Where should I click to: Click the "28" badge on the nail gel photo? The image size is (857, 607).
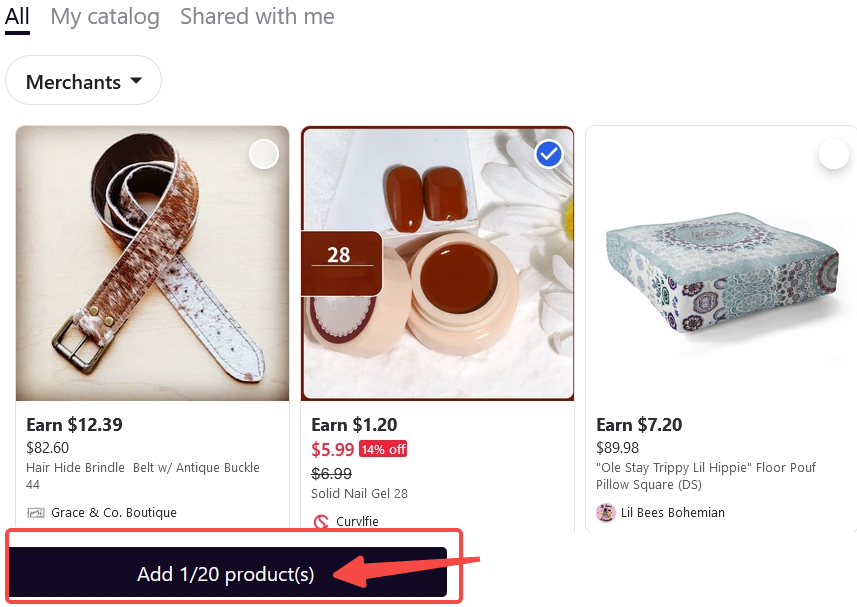pyautogui.click(x=341, y=263)
